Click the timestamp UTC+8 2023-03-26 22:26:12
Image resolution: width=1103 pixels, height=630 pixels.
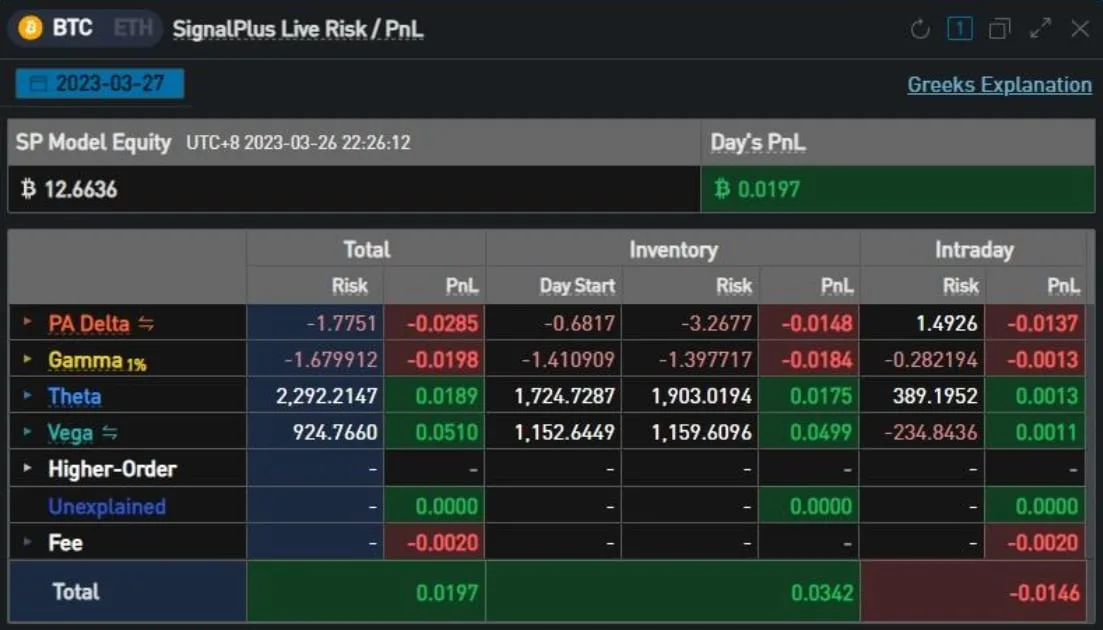point(298,143)
